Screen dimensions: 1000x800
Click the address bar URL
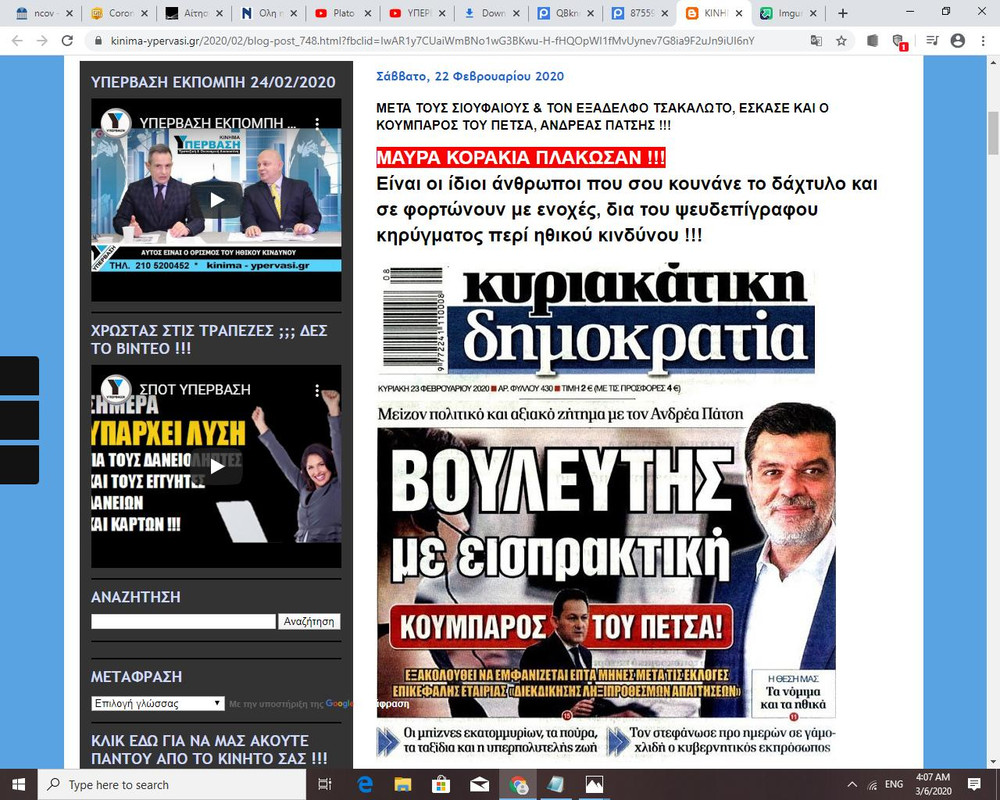tap(432, 41)
